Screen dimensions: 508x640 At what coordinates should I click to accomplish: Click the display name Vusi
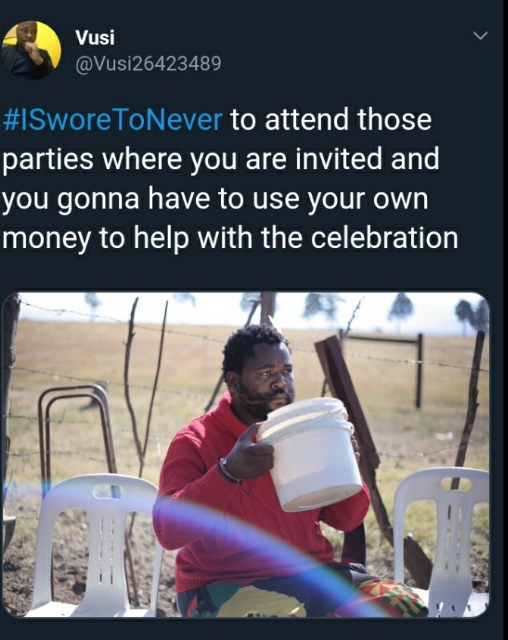tap(95, 38)
